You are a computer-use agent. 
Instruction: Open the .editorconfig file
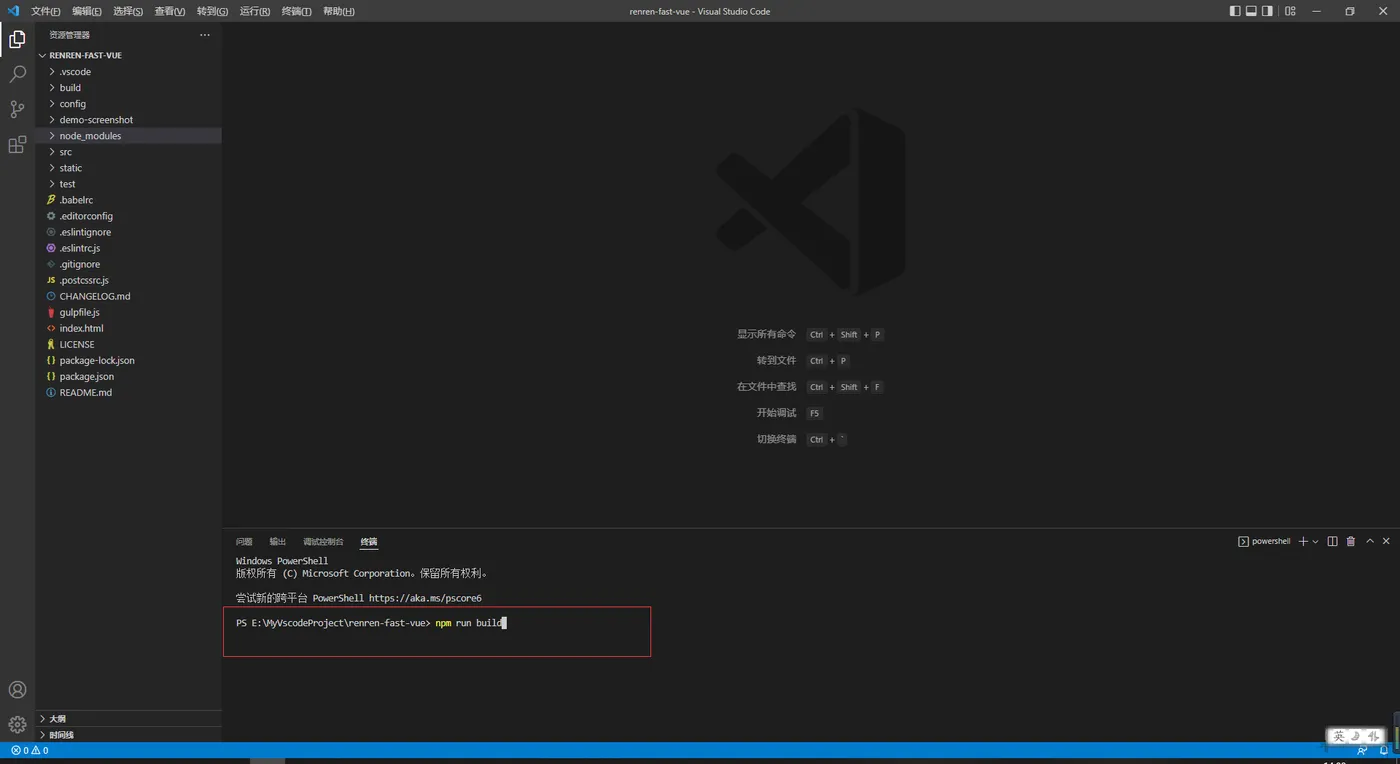coord(128,216)
